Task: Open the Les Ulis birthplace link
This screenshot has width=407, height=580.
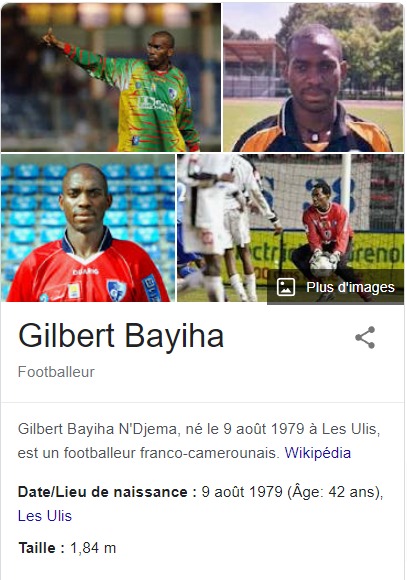Action: (45, 516)
